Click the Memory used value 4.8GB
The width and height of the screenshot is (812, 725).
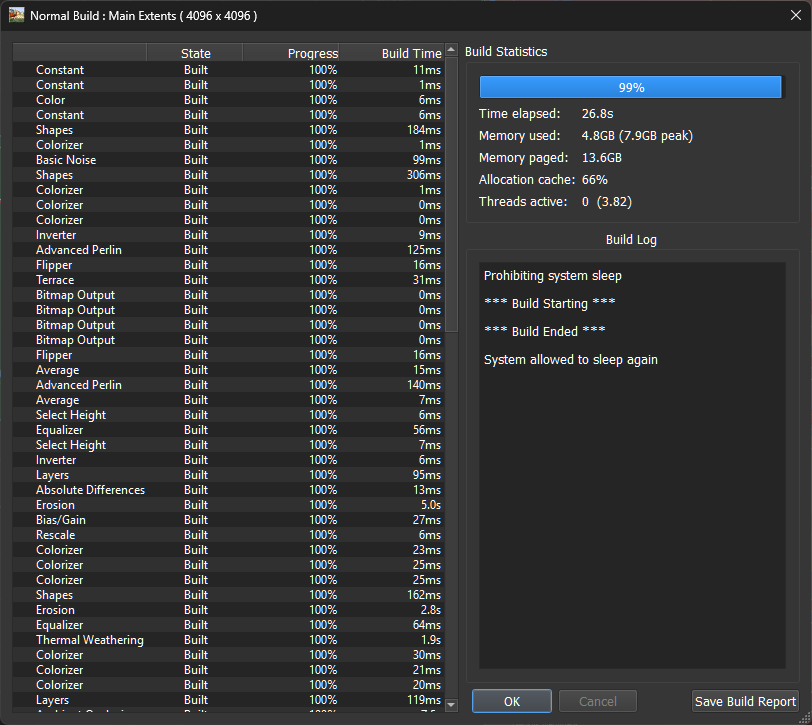point(637,136)
